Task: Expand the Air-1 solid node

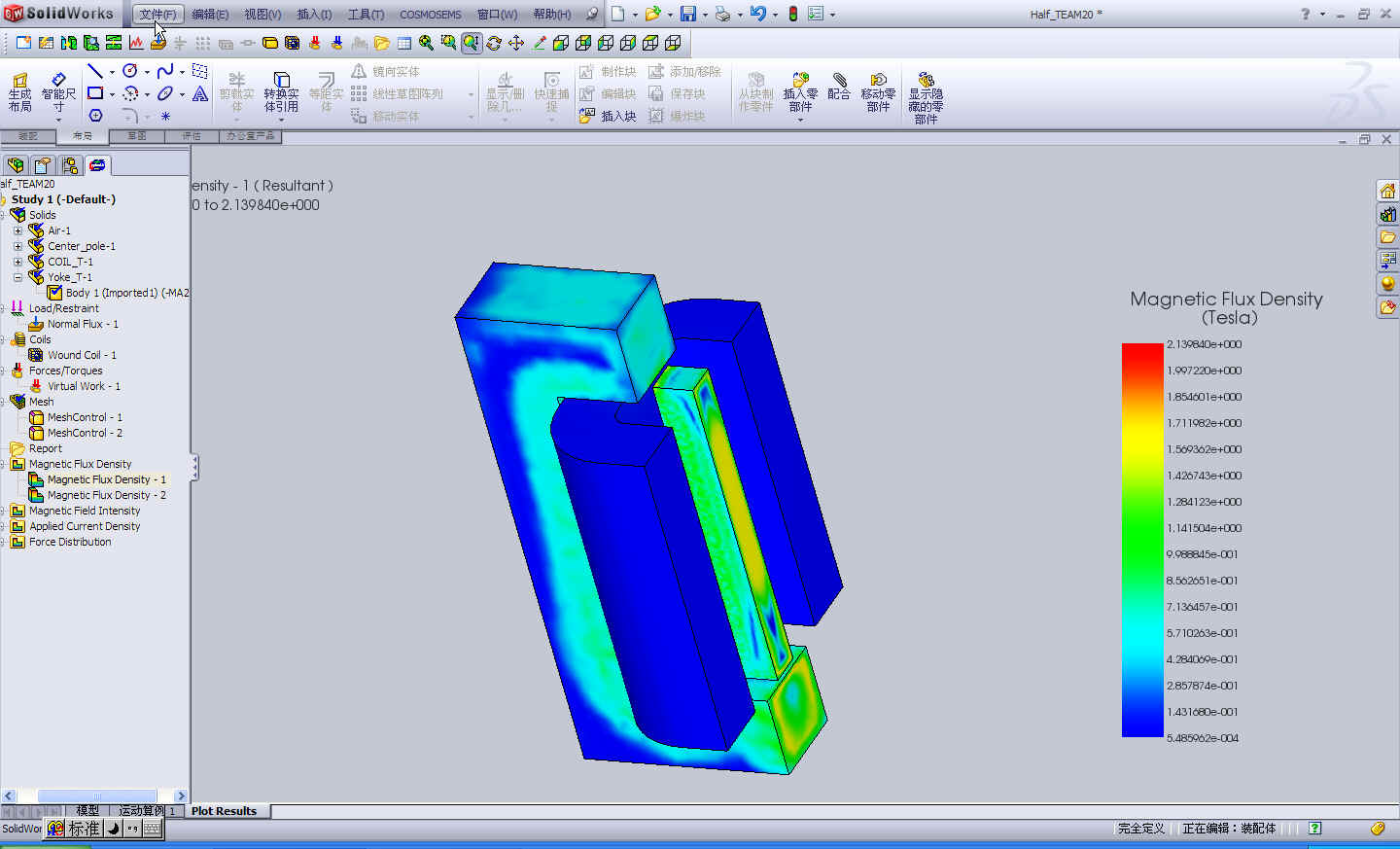Action: coord(17,230)
